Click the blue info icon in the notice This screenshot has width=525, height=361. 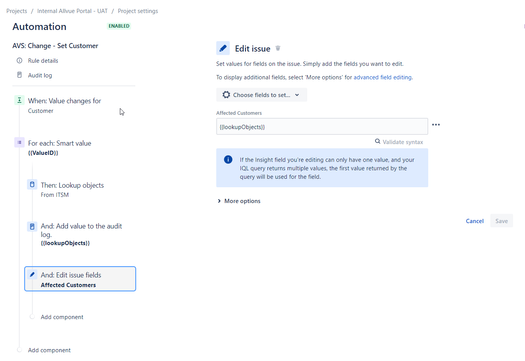click(228, 159)
